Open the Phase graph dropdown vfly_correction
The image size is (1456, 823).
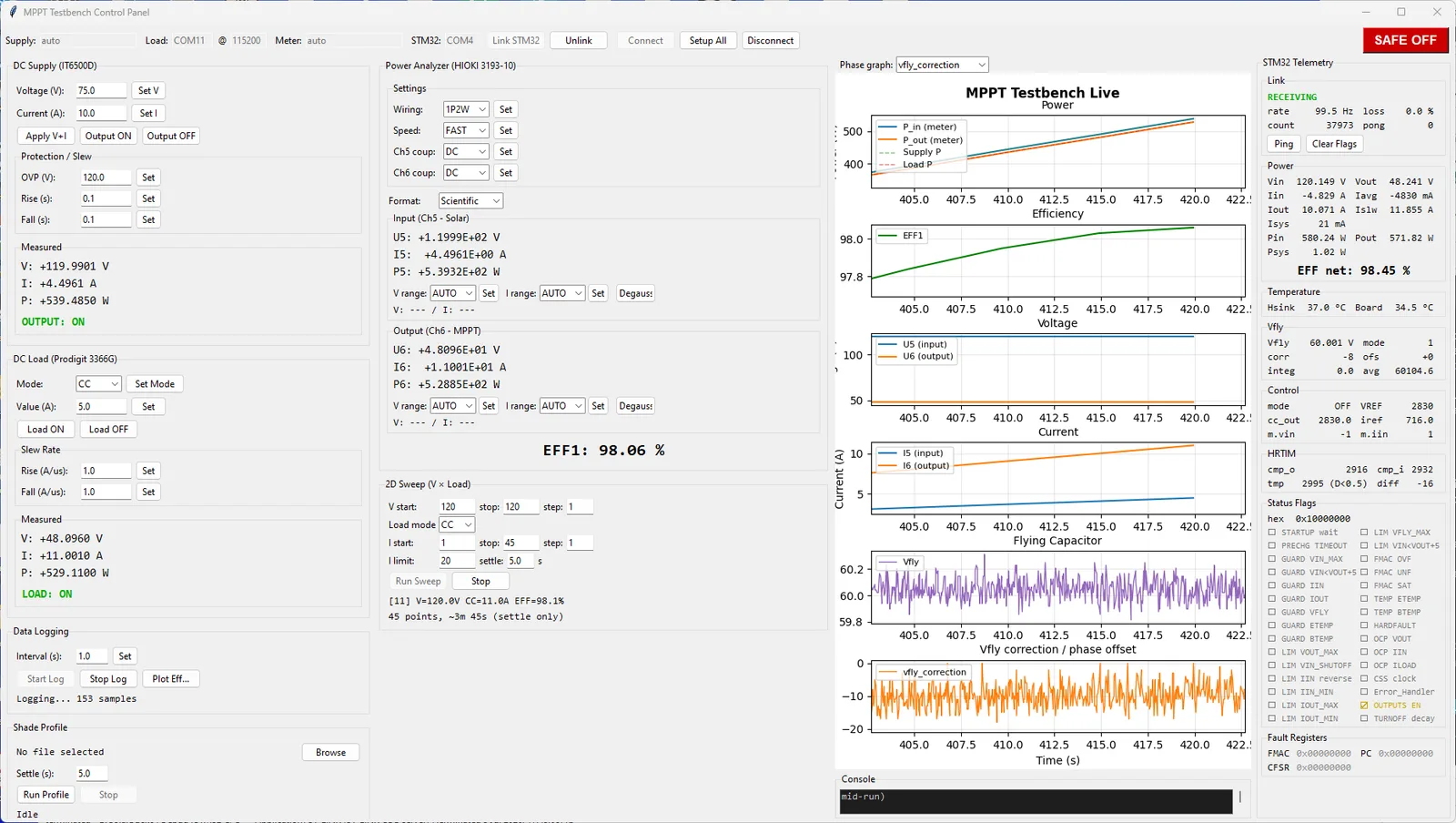(942, 65)
